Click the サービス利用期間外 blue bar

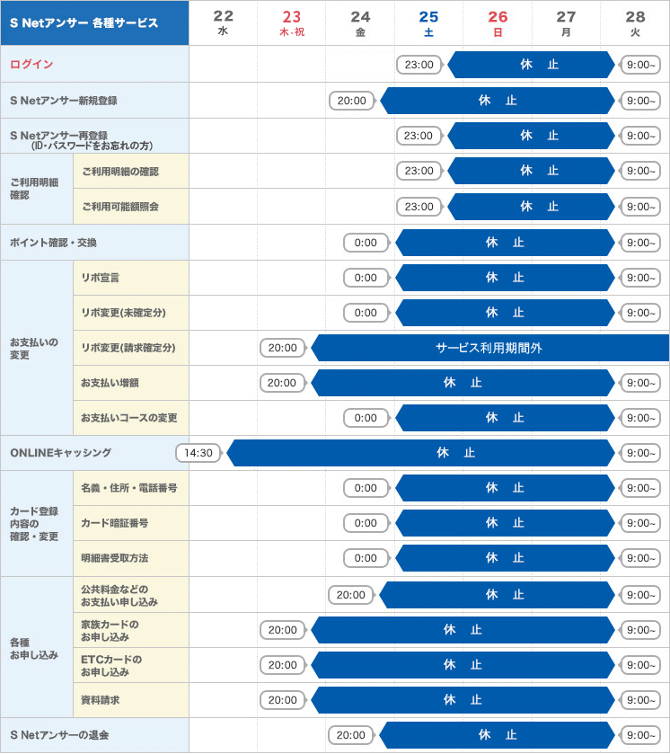pyautogui.click(x=488, y=348)
